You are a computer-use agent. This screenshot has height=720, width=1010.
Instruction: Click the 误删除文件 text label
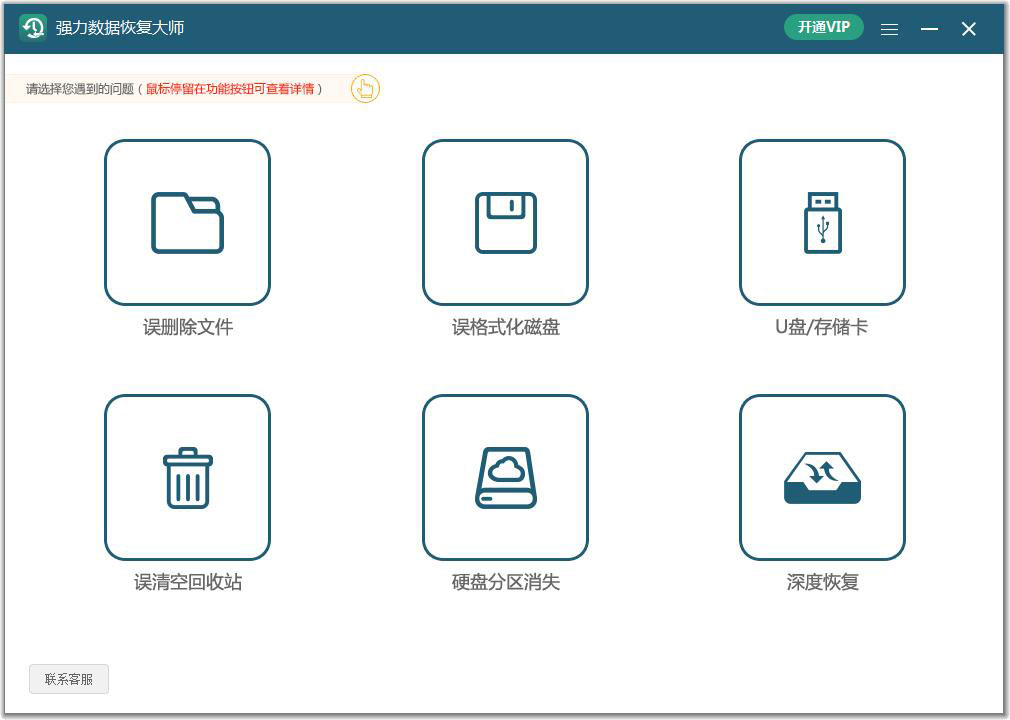pyautogui.click(x=187, y=326)
